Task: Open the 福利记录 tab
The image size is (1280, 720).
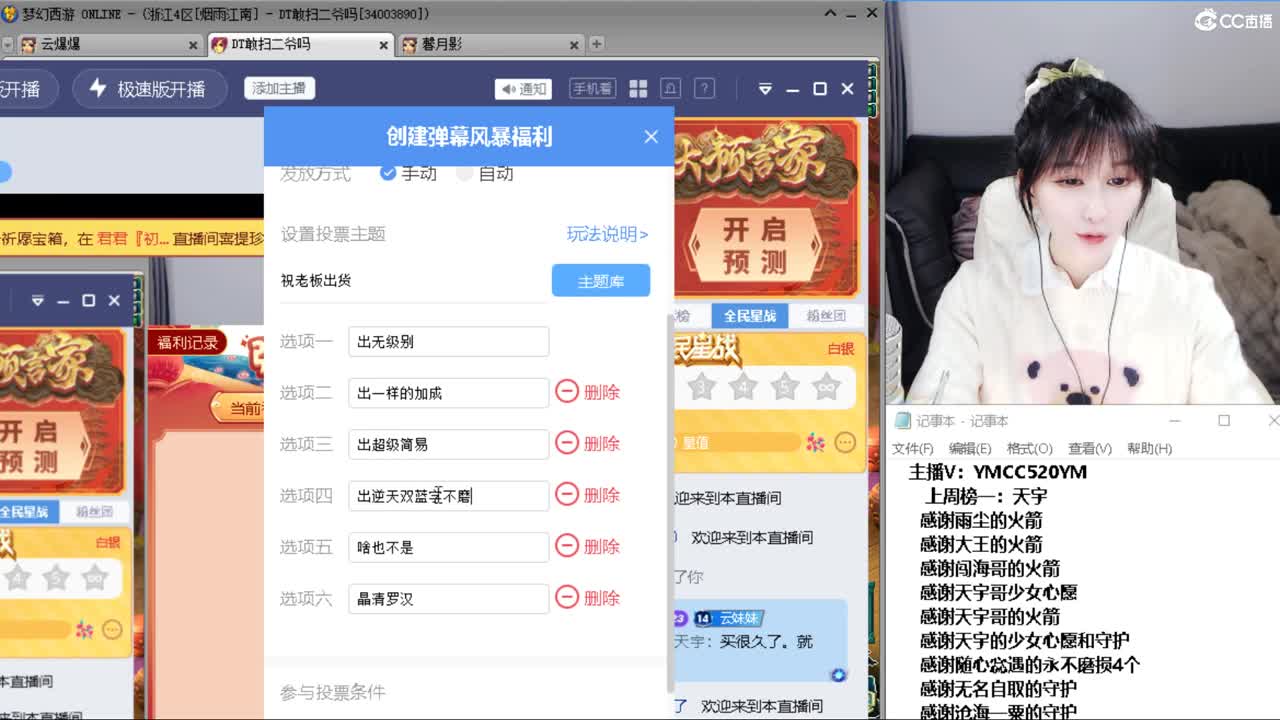Action: 188,343
